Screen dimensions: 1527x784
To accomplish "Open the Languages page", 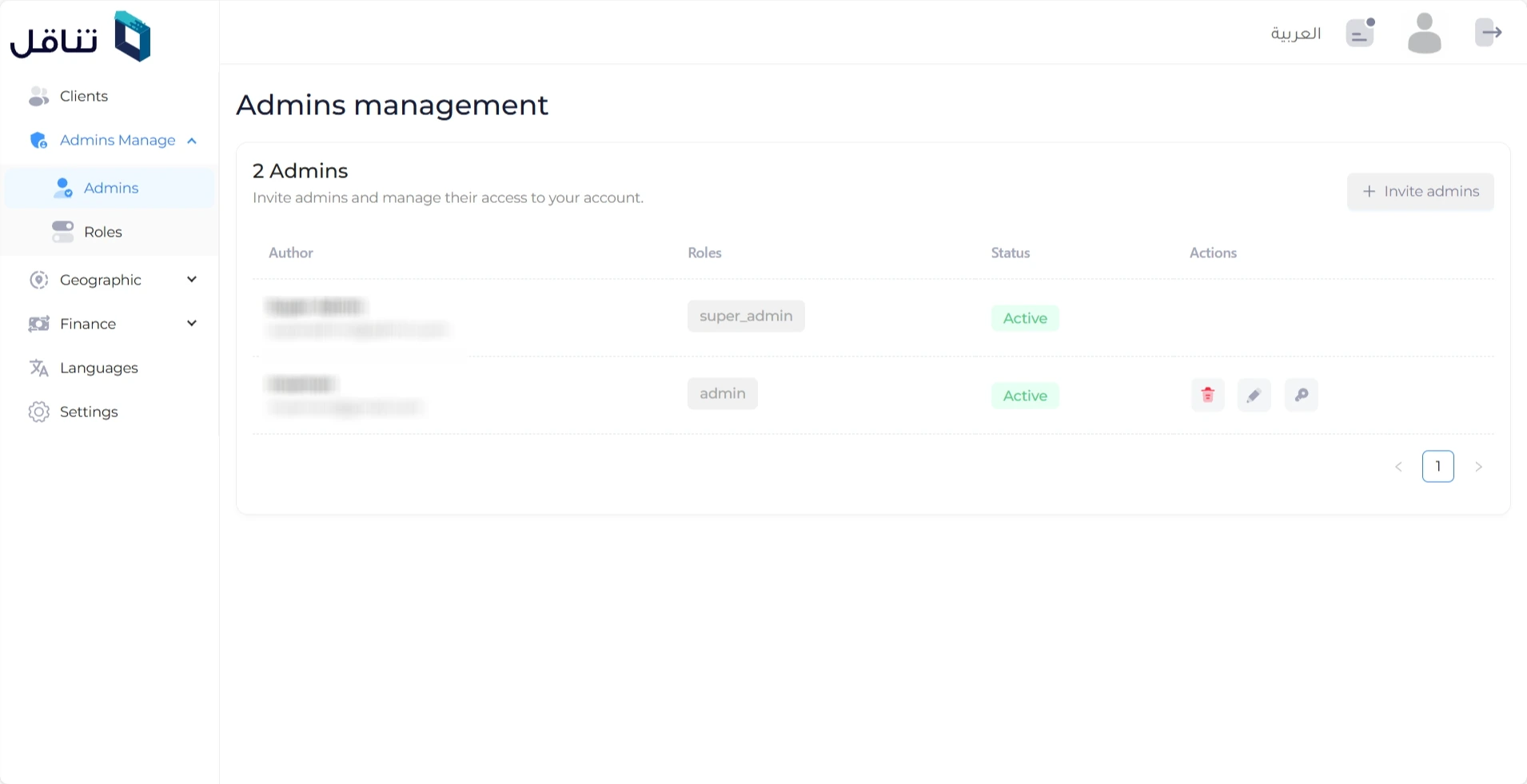I will [x=98, y=368].
